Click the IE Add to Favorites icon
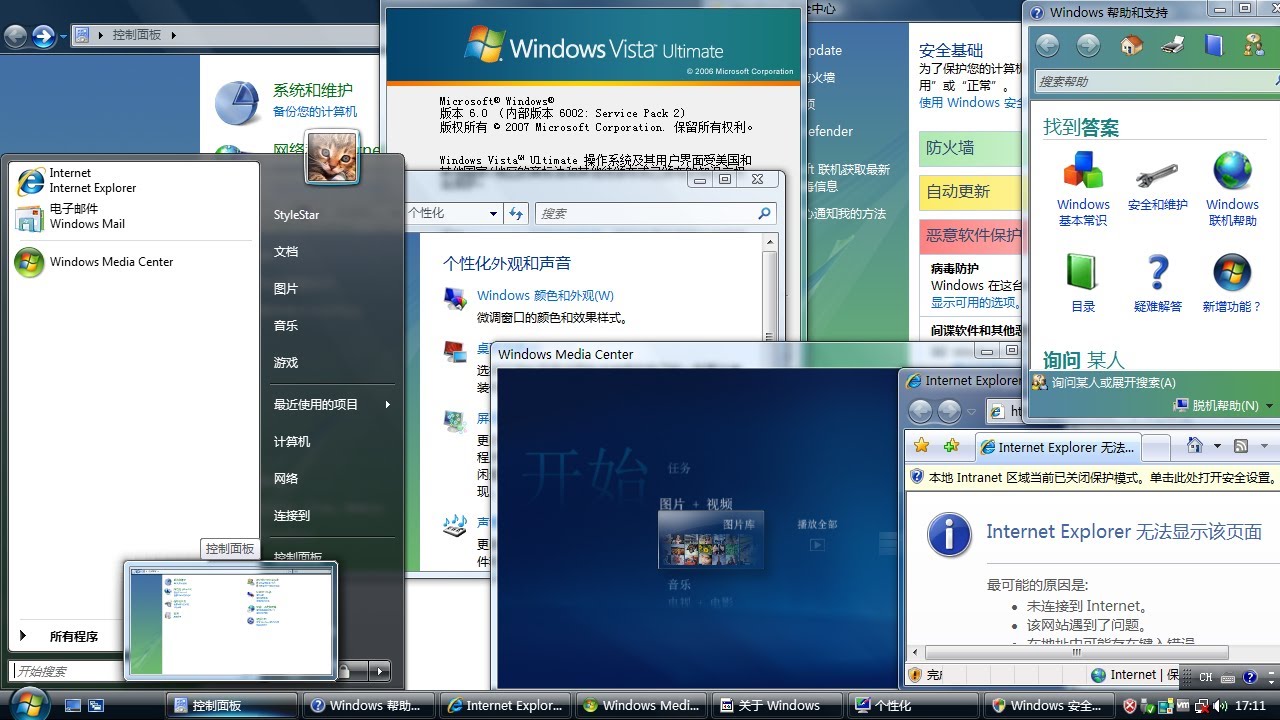This screenshot has width=1280, height=720. point(951,446)
